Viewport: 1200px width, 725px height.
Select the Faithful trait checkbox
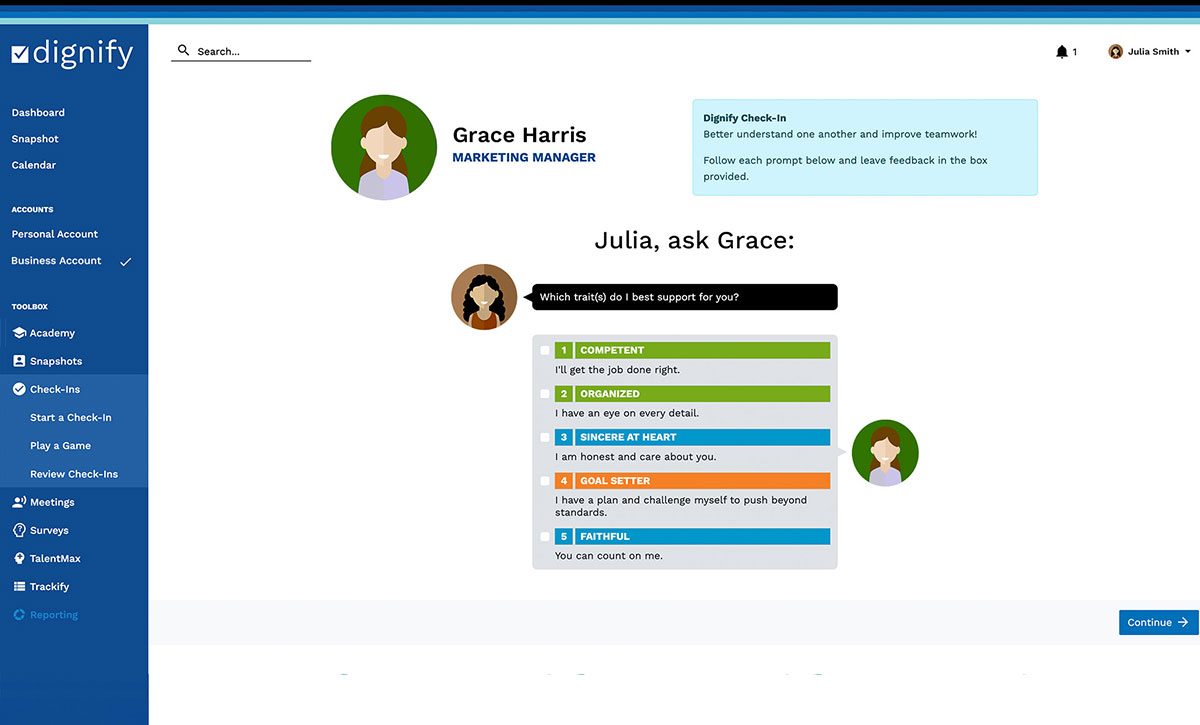tap(545, 537)
